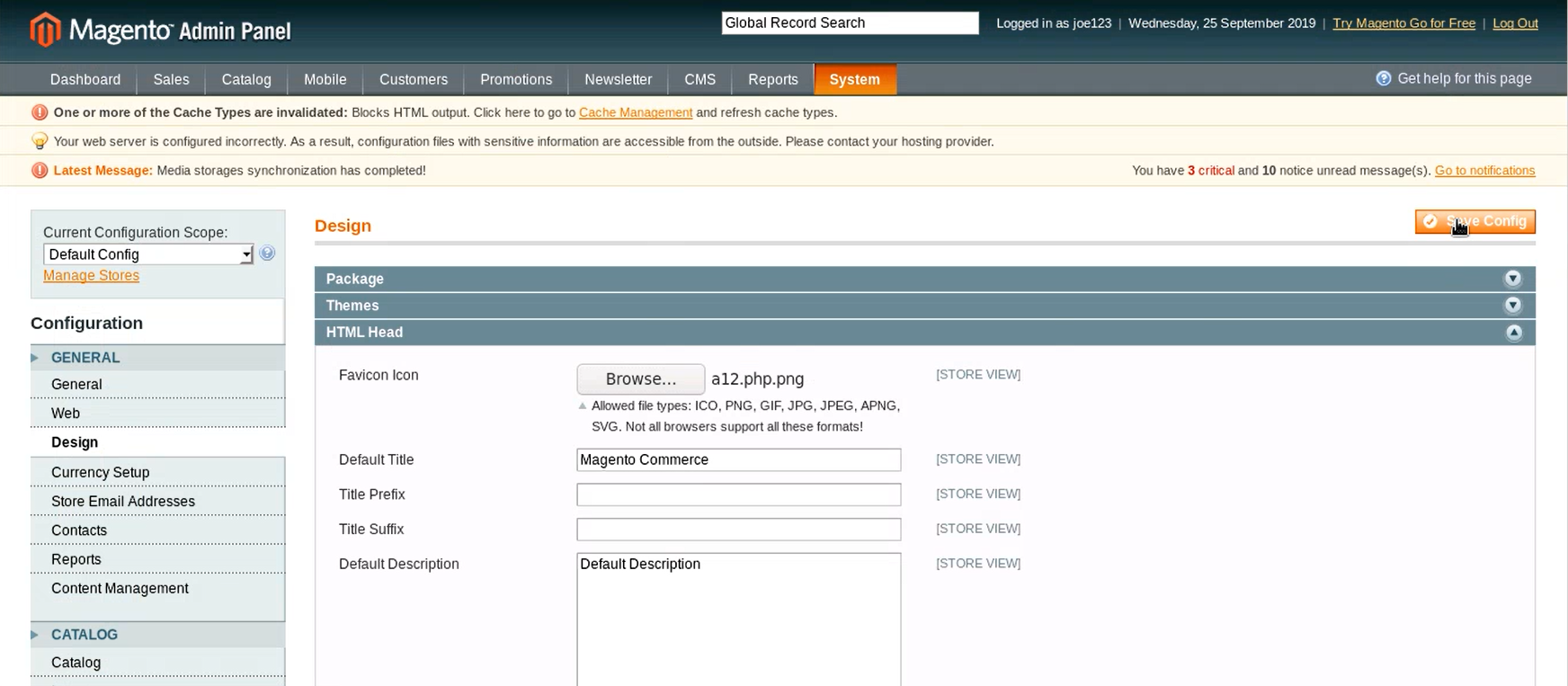Click the Favicon Icon label
The height and width of the screenshot is (686, 1568).
coord(379,375)
